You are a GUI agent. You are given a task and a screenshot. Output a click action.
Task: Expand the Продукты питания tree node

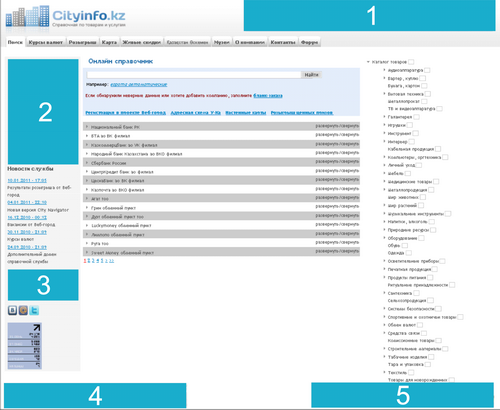[384, 277]
